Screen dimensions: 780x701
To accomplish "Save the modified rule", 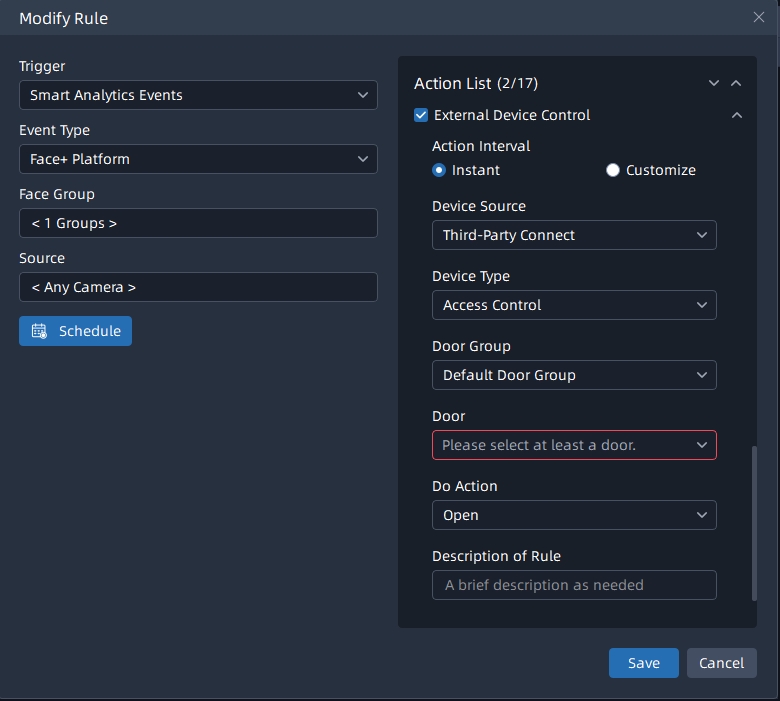I will tap(643, 663).
